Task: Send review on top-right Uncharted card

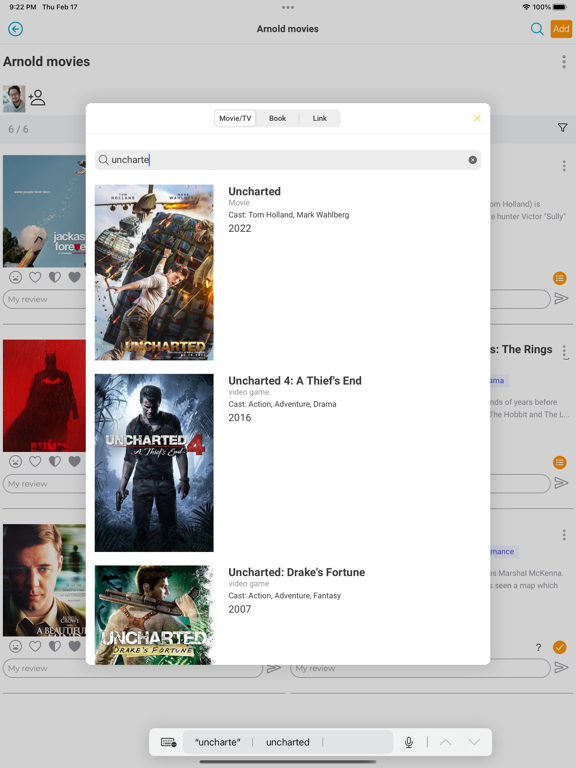Action: click(561, 298)
